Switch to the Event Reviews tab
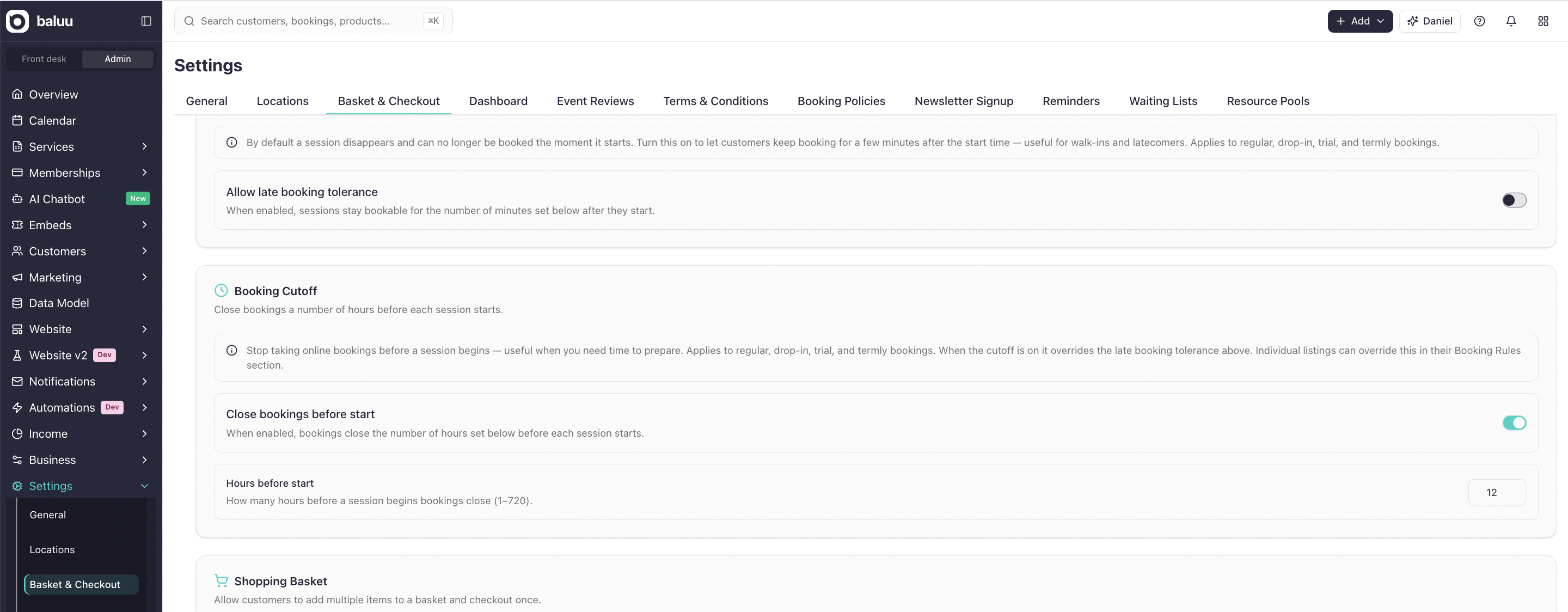The width and height of the screenshot is (1568, 612). (595, 101)
